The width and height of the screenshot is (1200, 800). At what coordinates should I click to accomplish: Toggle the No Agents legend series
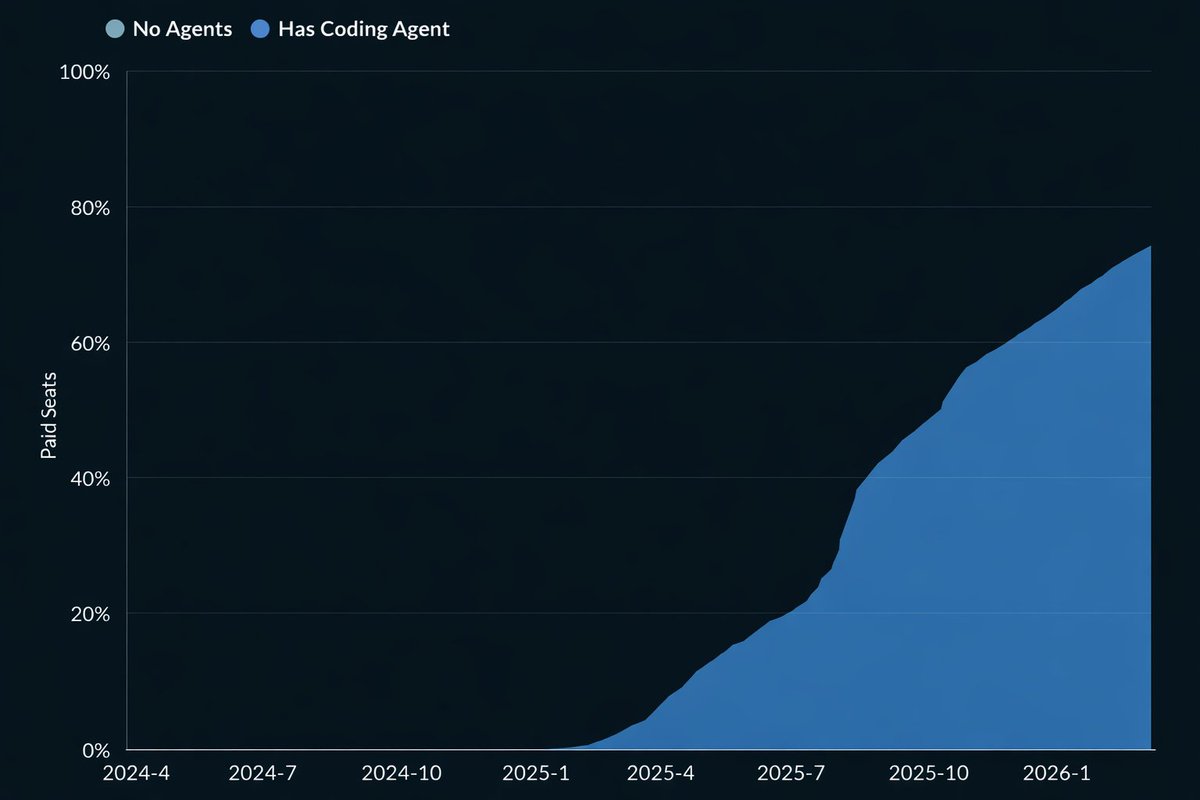[x=169, y=29]
